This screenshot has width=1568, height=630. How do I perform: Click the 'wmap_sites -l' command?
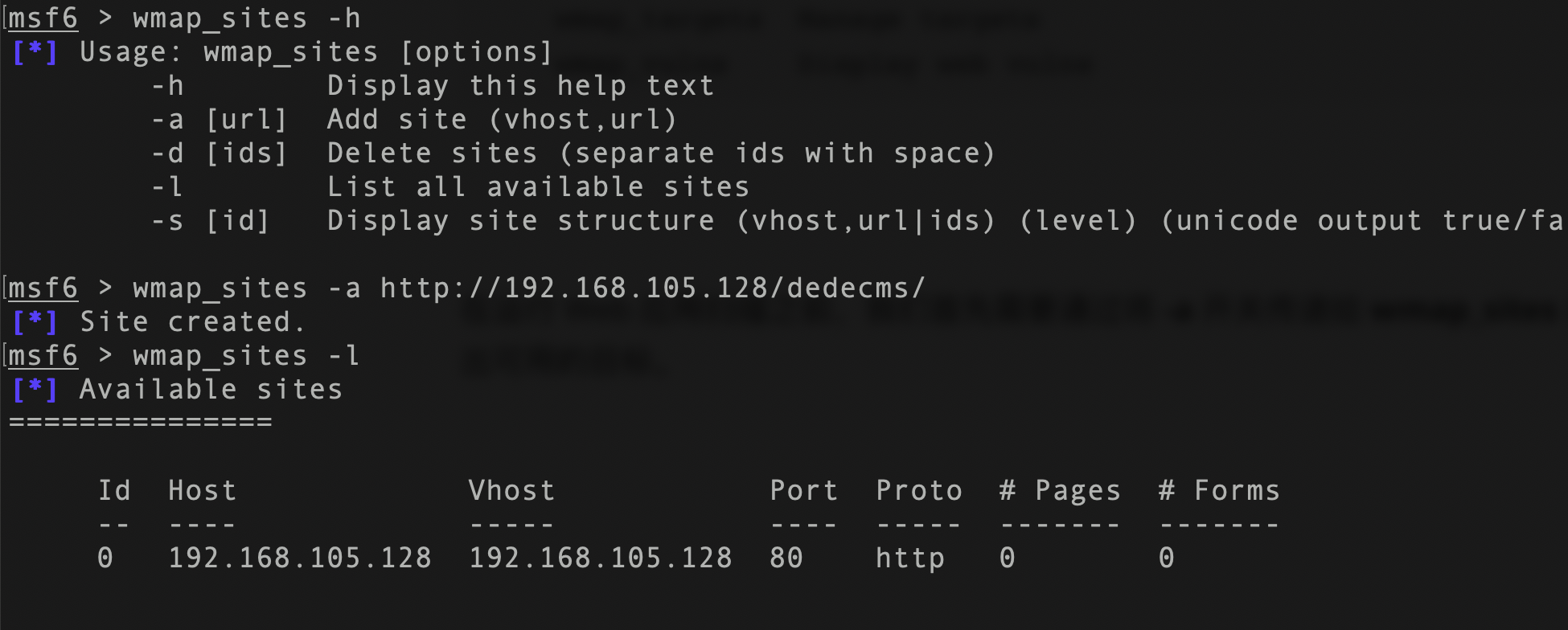[246, 356]
